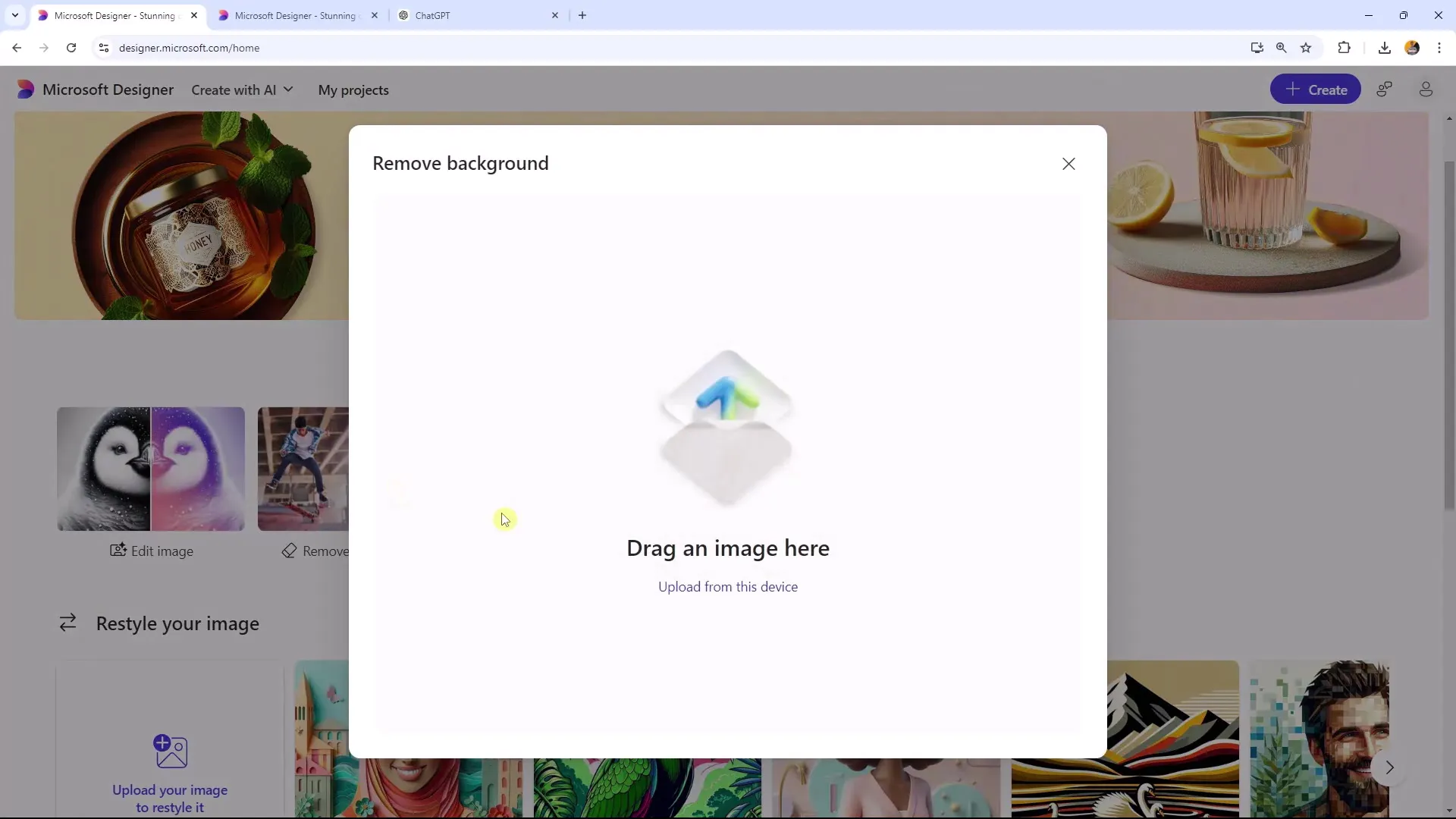Click the install app icon in address bar

(1257, 48)
